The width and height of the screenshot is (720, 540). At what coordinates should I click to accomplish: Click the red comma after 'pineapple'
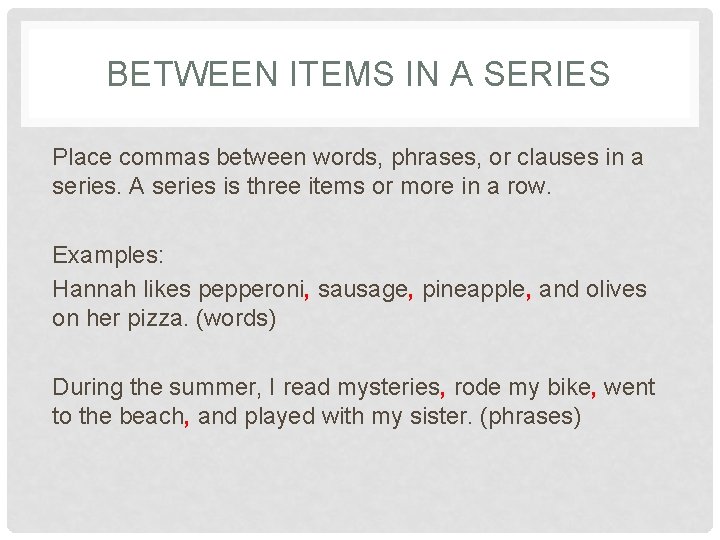529,296
